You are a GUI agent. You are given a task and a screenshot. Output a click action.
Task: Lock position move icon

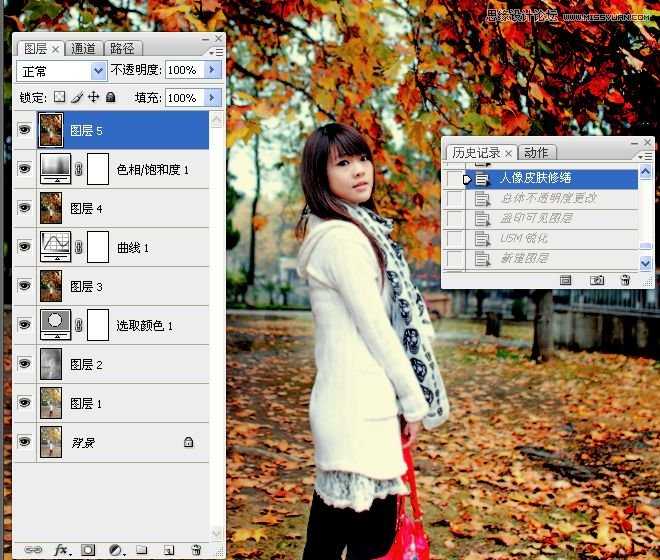click(x=93, y=97)
